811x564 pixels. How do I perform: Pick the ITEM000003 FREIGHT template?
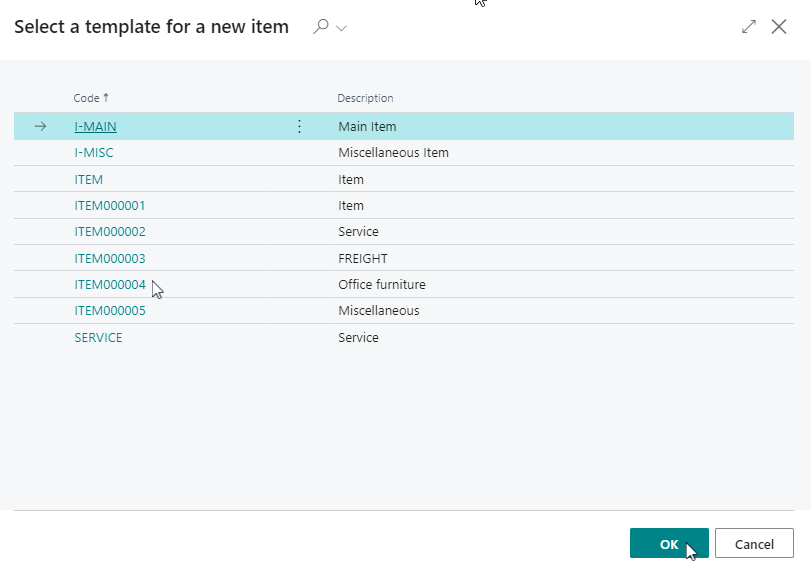(110, 258)
